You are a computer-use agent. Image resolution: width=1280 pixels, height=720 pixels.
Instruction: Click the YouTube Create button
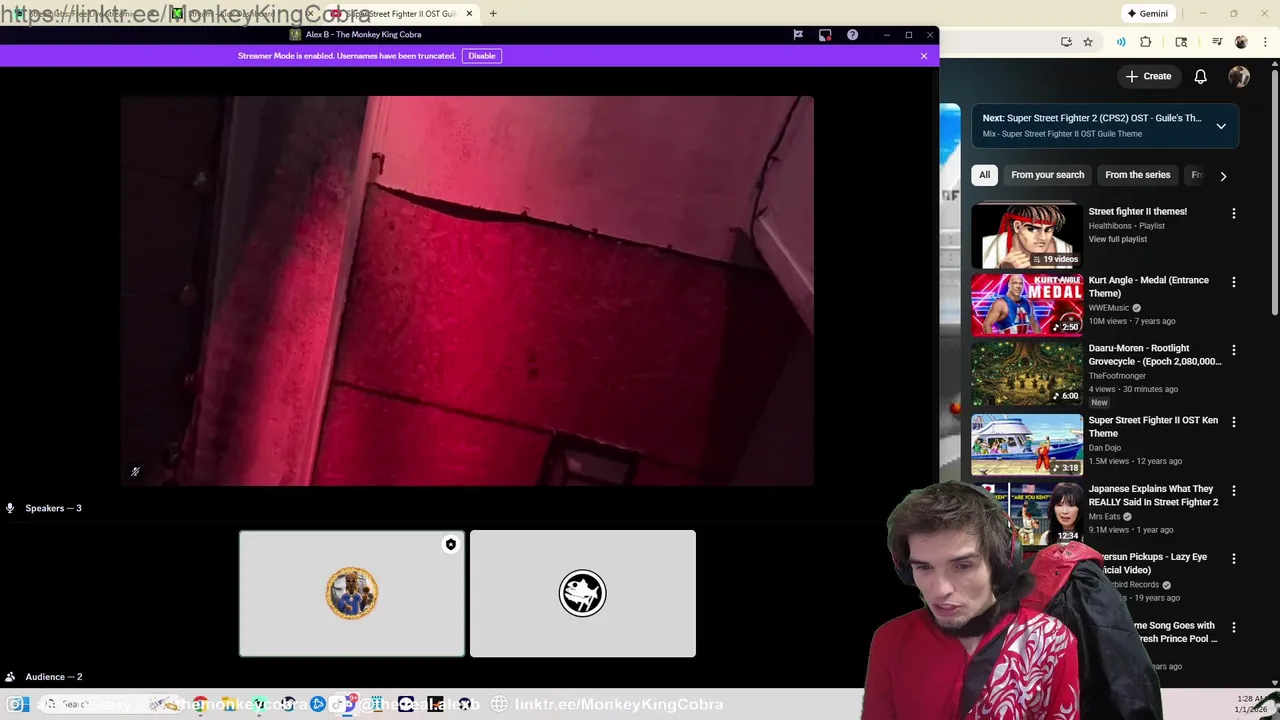1148,76
